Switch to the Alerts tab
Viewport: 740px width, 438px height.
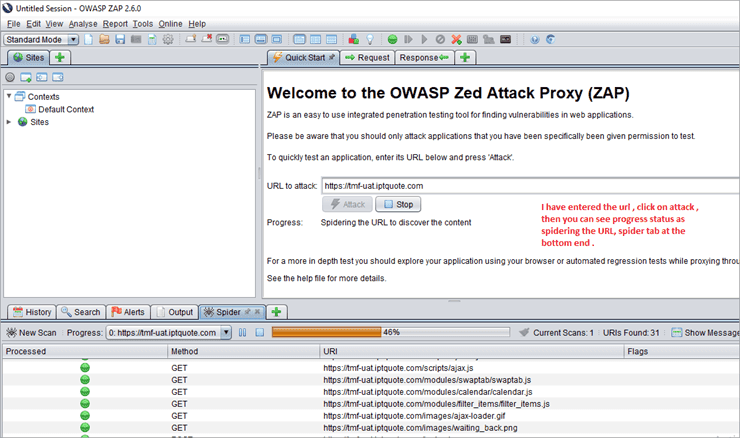[x=127, y=312]
